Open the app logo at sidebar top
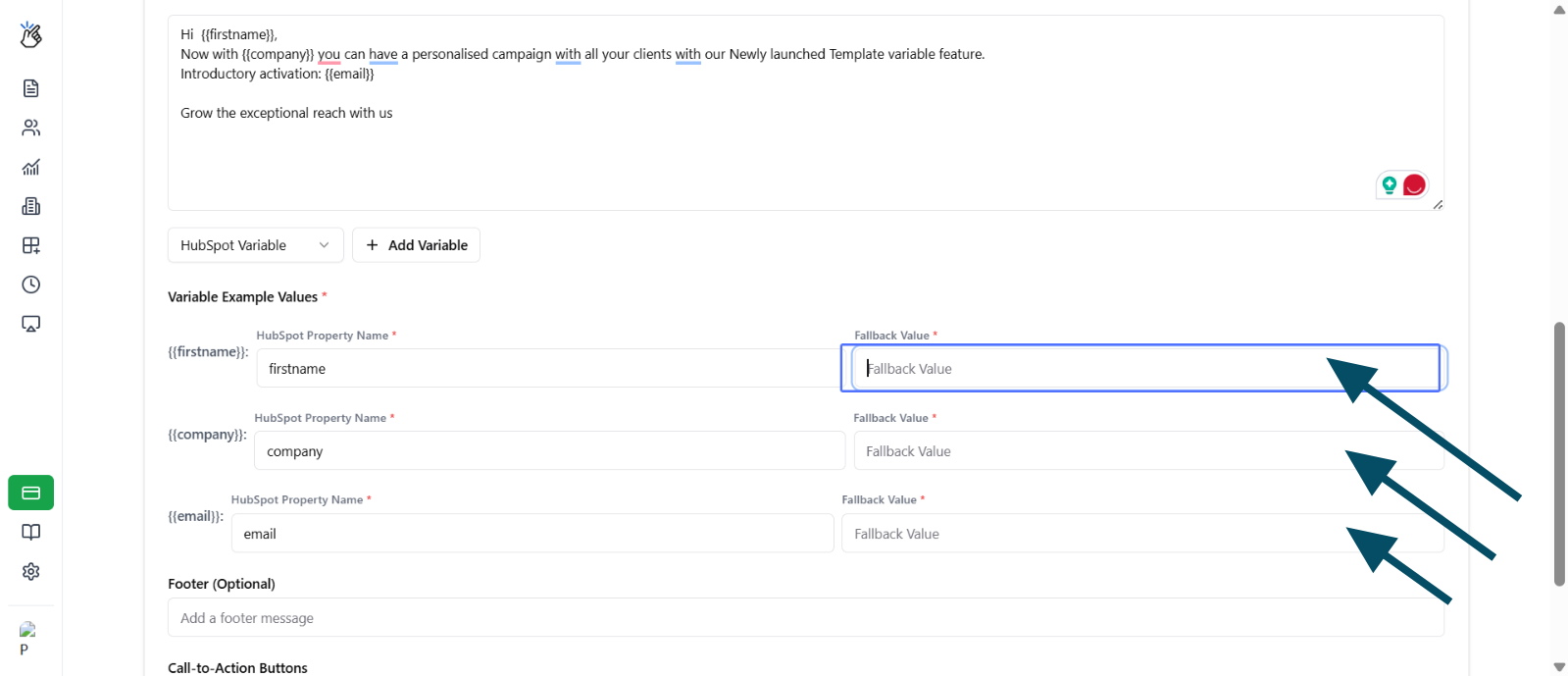This screenshot has height=676, width=1568. [30, 35]
